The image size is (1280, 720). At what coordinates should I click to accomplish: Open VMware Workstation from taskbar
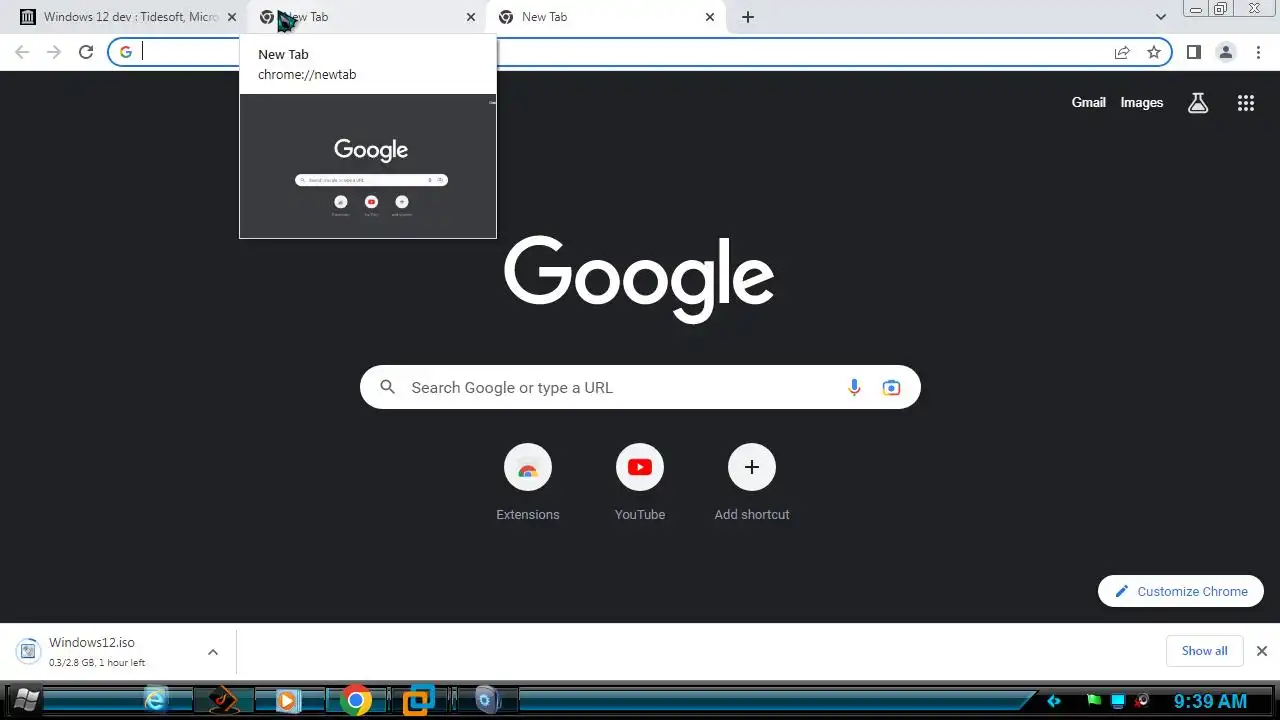pos(419,700)
